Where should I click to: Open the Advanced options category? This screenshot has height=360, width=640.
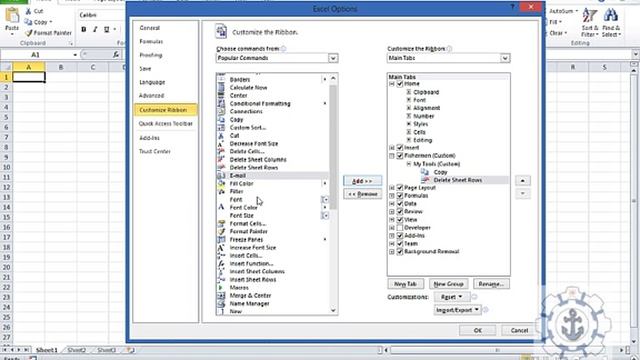[x=165, y=96]
